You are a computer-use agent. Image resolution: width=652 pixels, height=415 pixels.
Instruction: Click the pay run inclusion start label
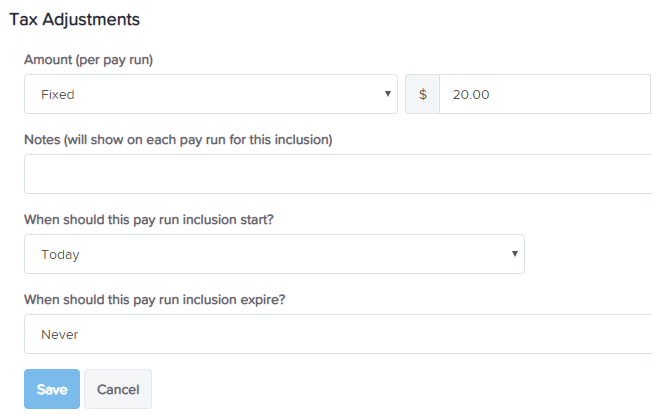(149, 220)
